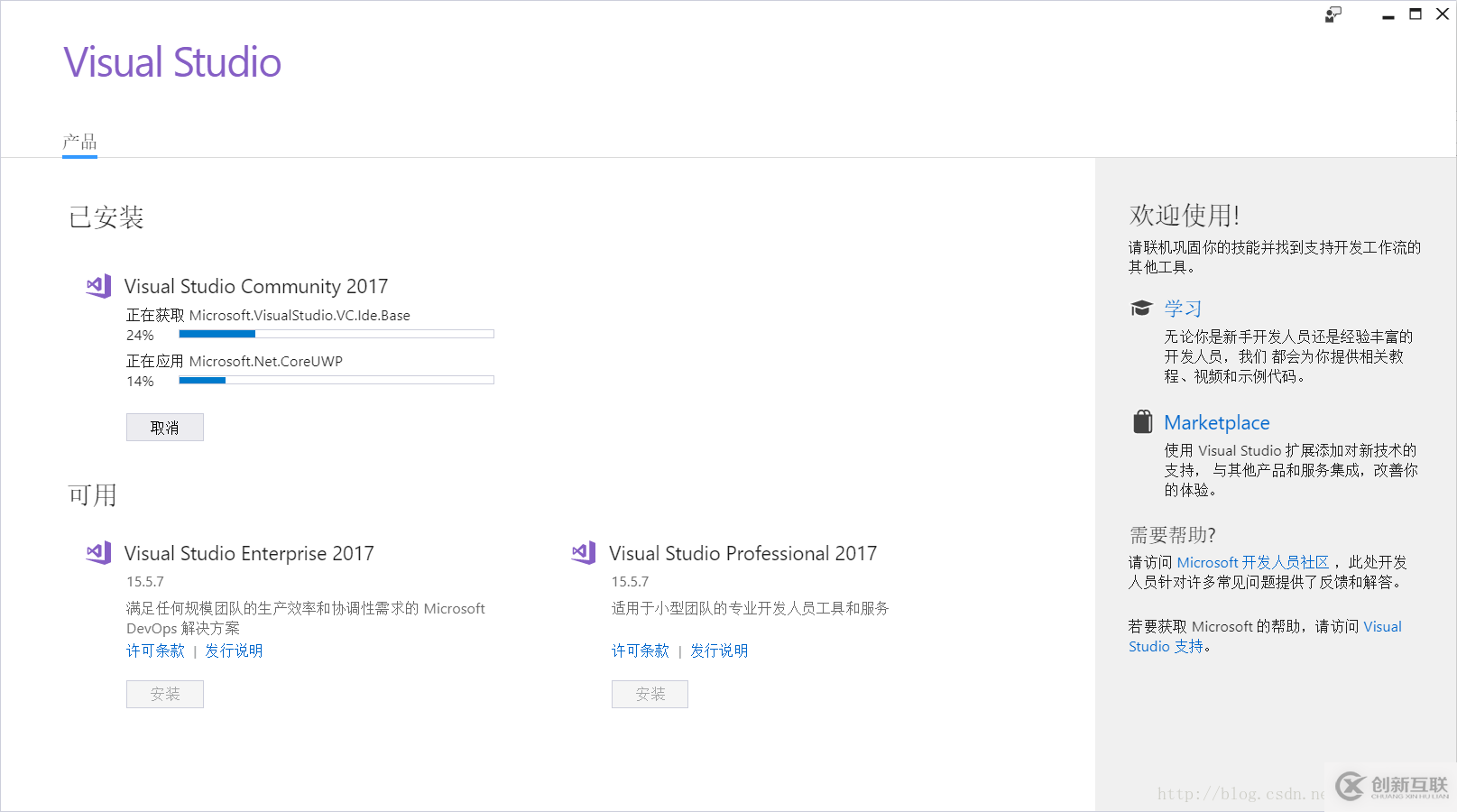Click the 14% applying progress bar
This screenshot has width=1457, height=812.
(337, 380)
